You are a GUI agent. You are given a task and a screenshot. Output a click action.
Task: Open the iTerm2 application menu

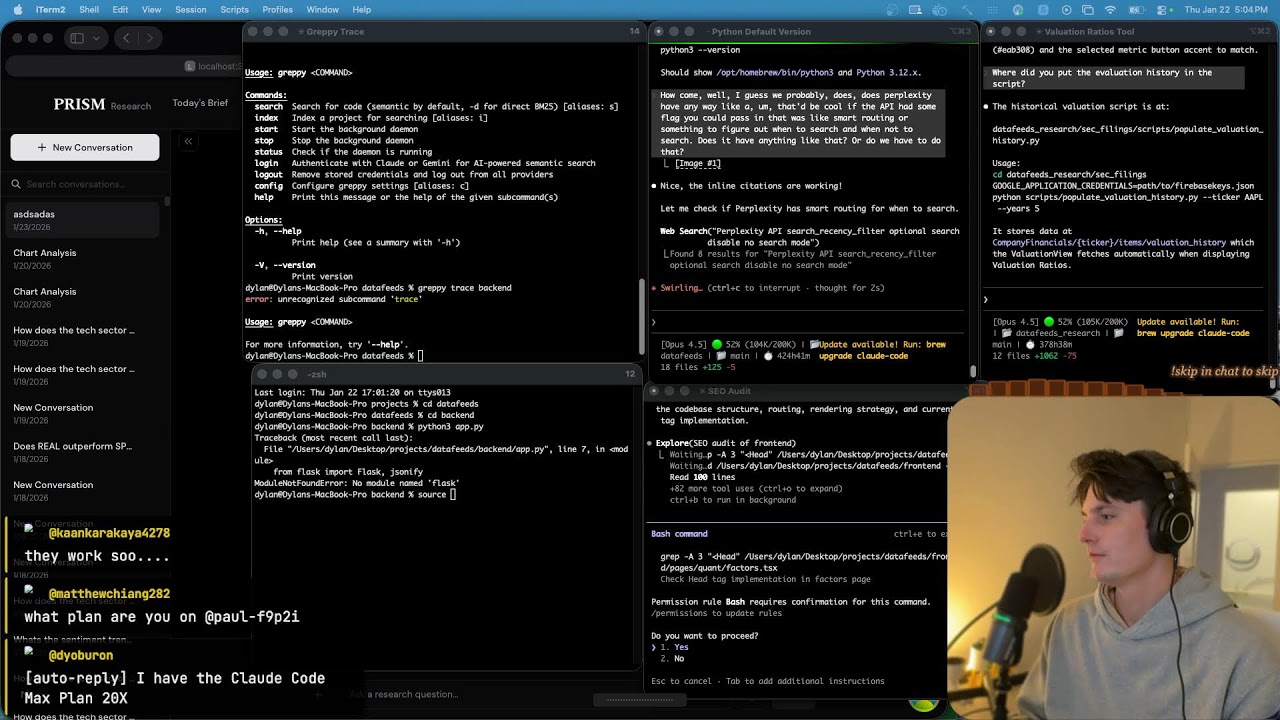(50, 10)
